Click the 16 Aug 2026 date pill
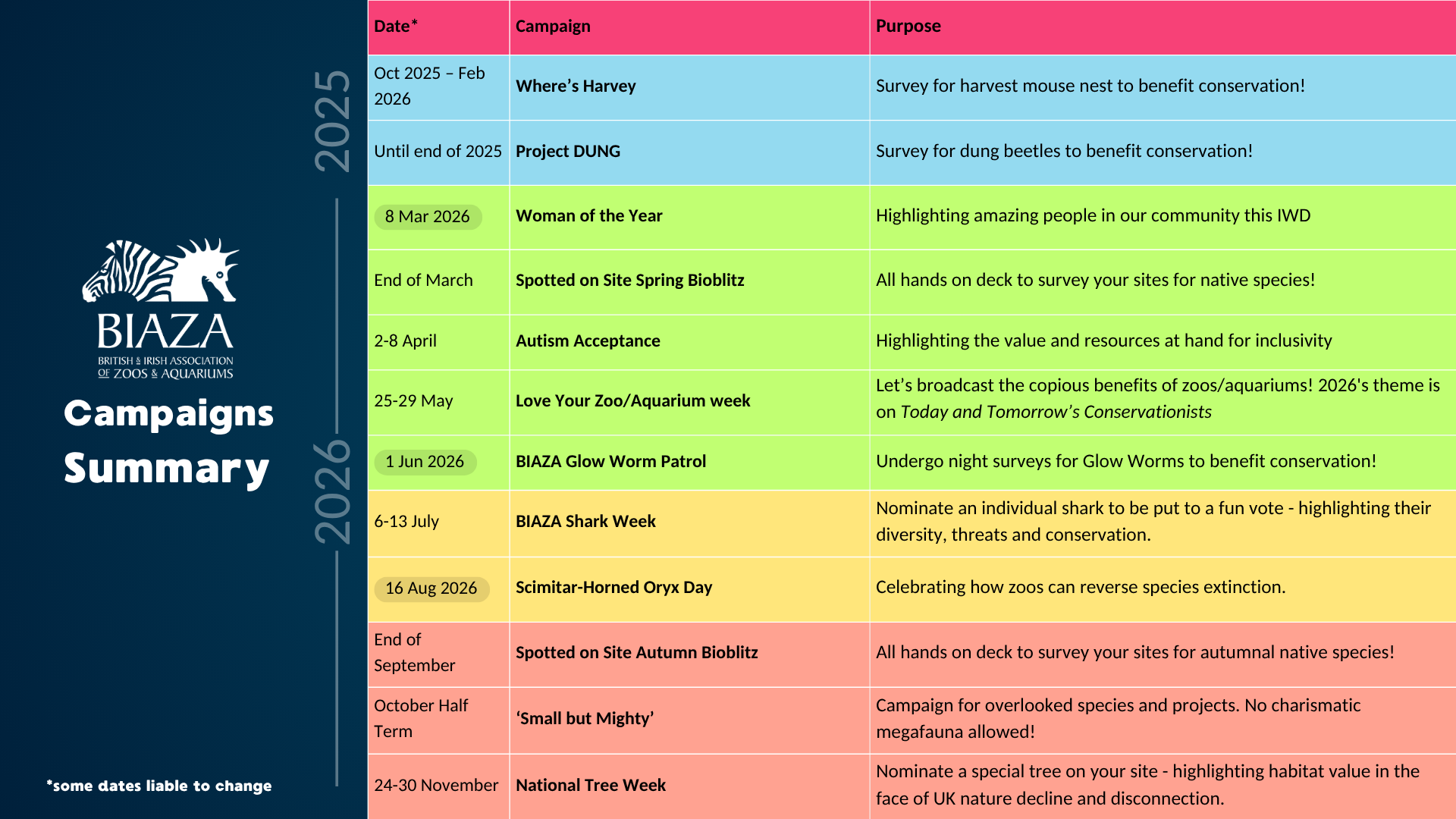 tap(431, 588)
